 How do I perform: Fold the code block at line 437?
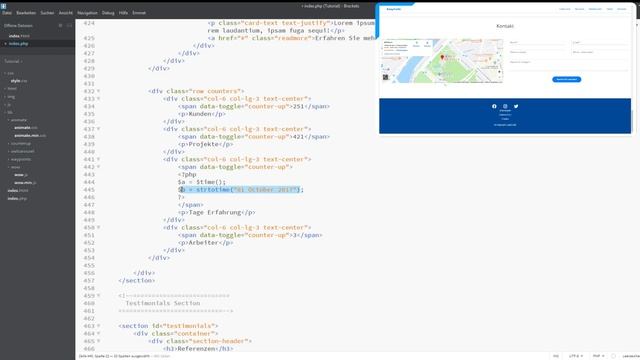click(x=98, y=129)
